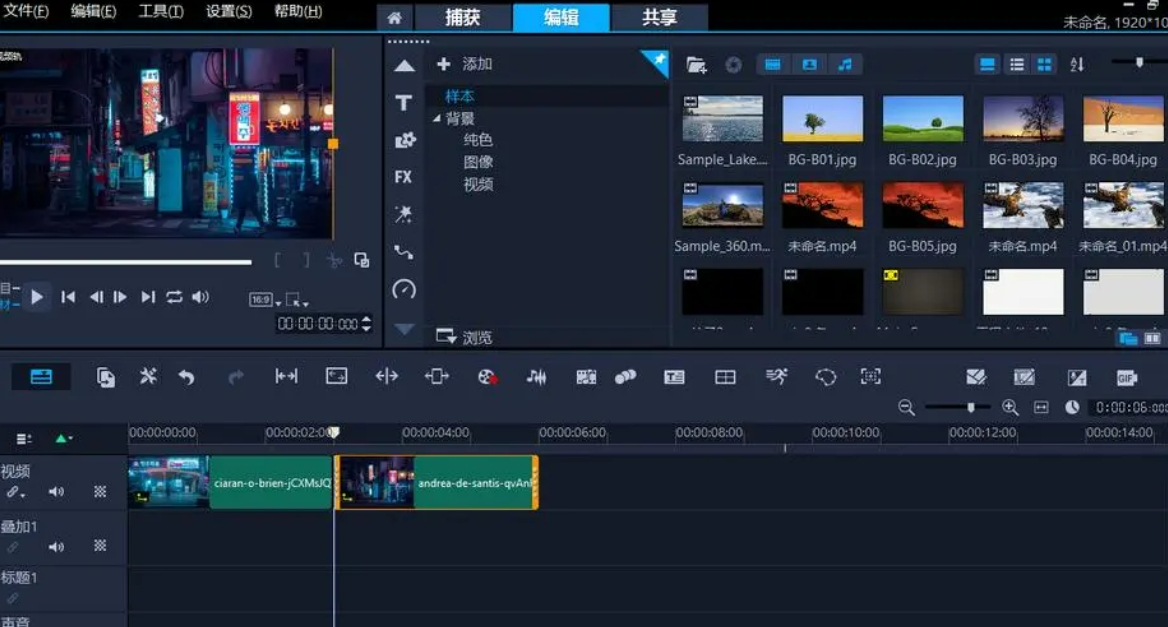Click the GIF creator icon
The image size is (1168, 627).
click(1126, 378)
